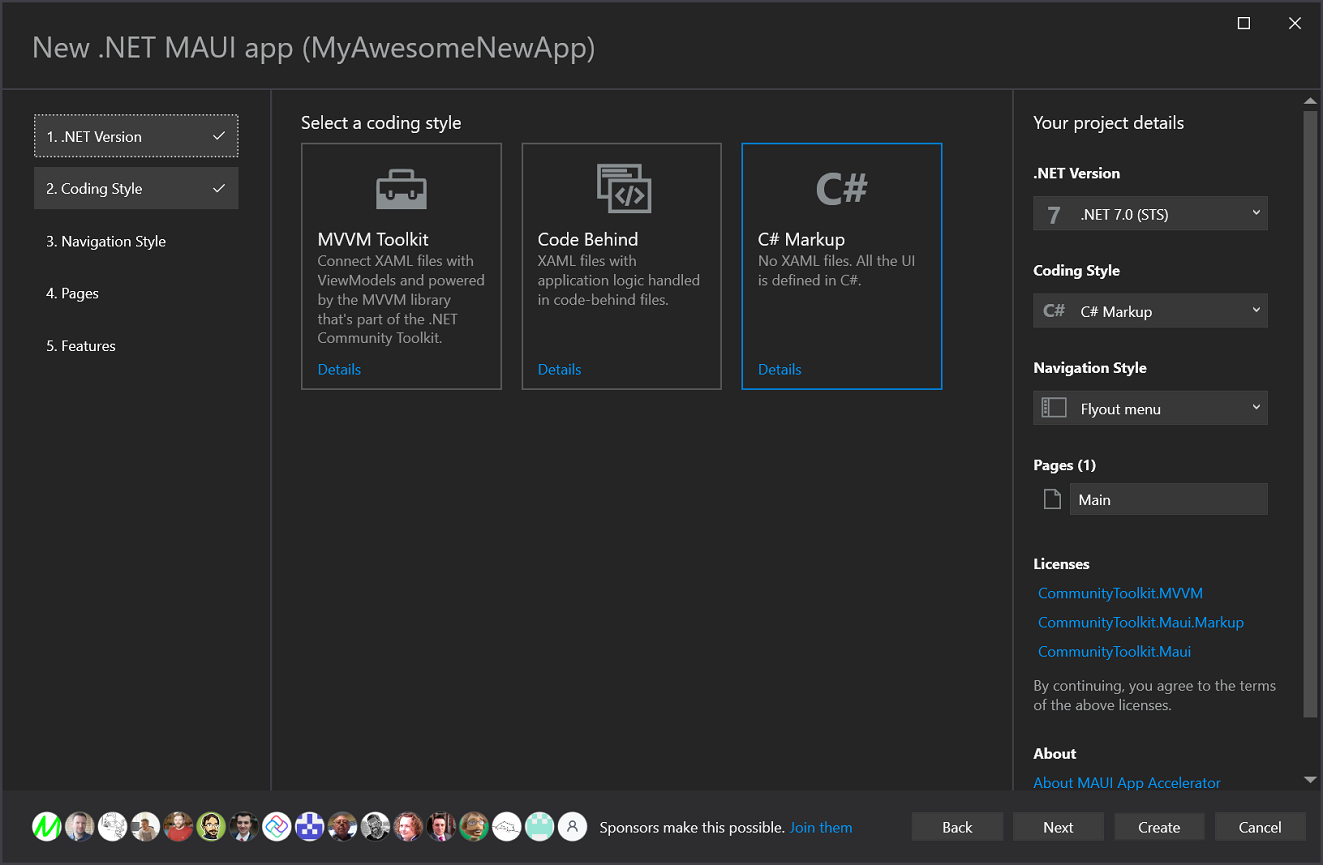Viewport: 1323px width, 865px height.
Task: Click the large C# icon on Markup card
Action: [842, 188]
